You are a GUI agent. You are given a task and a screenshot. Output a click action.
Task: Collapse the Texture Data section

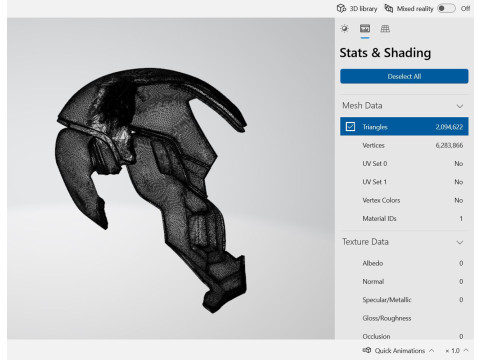460,242
